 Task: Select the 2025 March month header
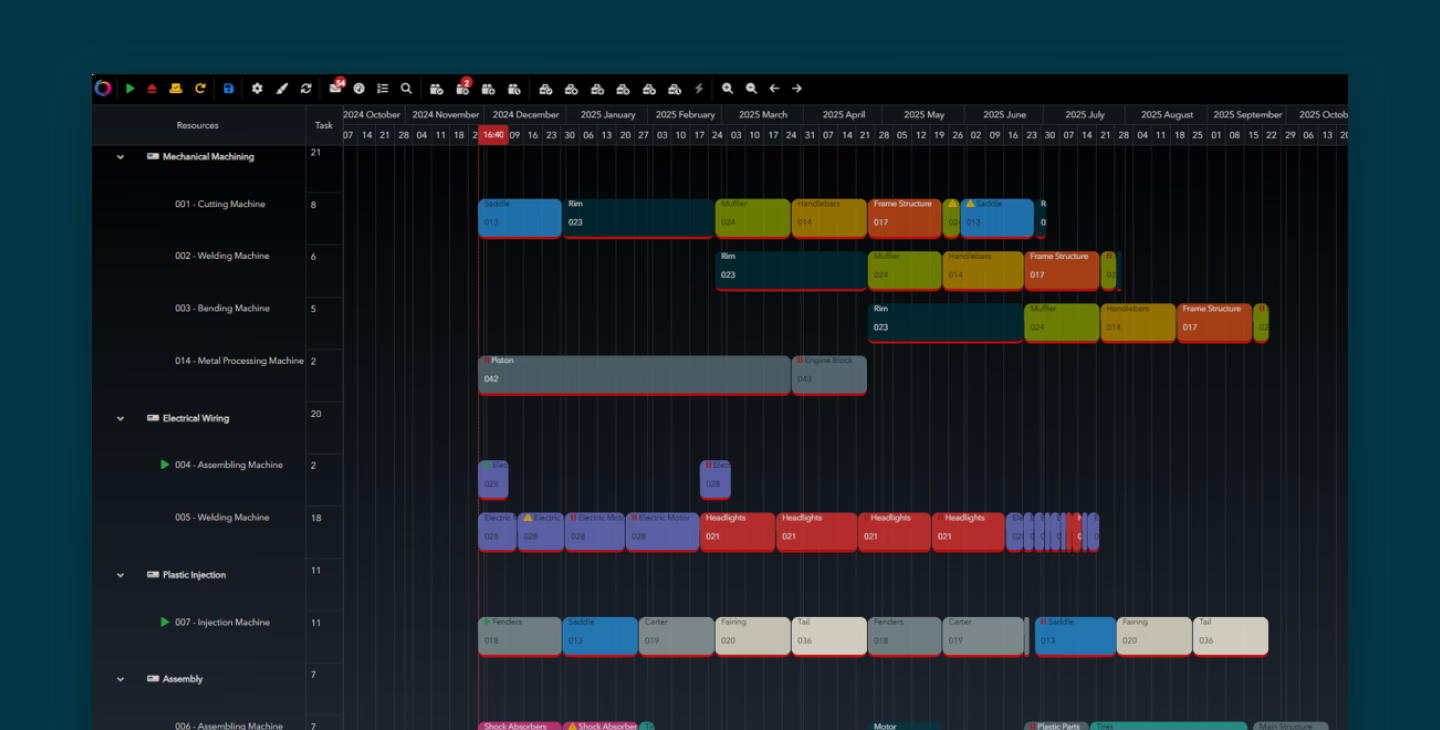tap(763, 114)
